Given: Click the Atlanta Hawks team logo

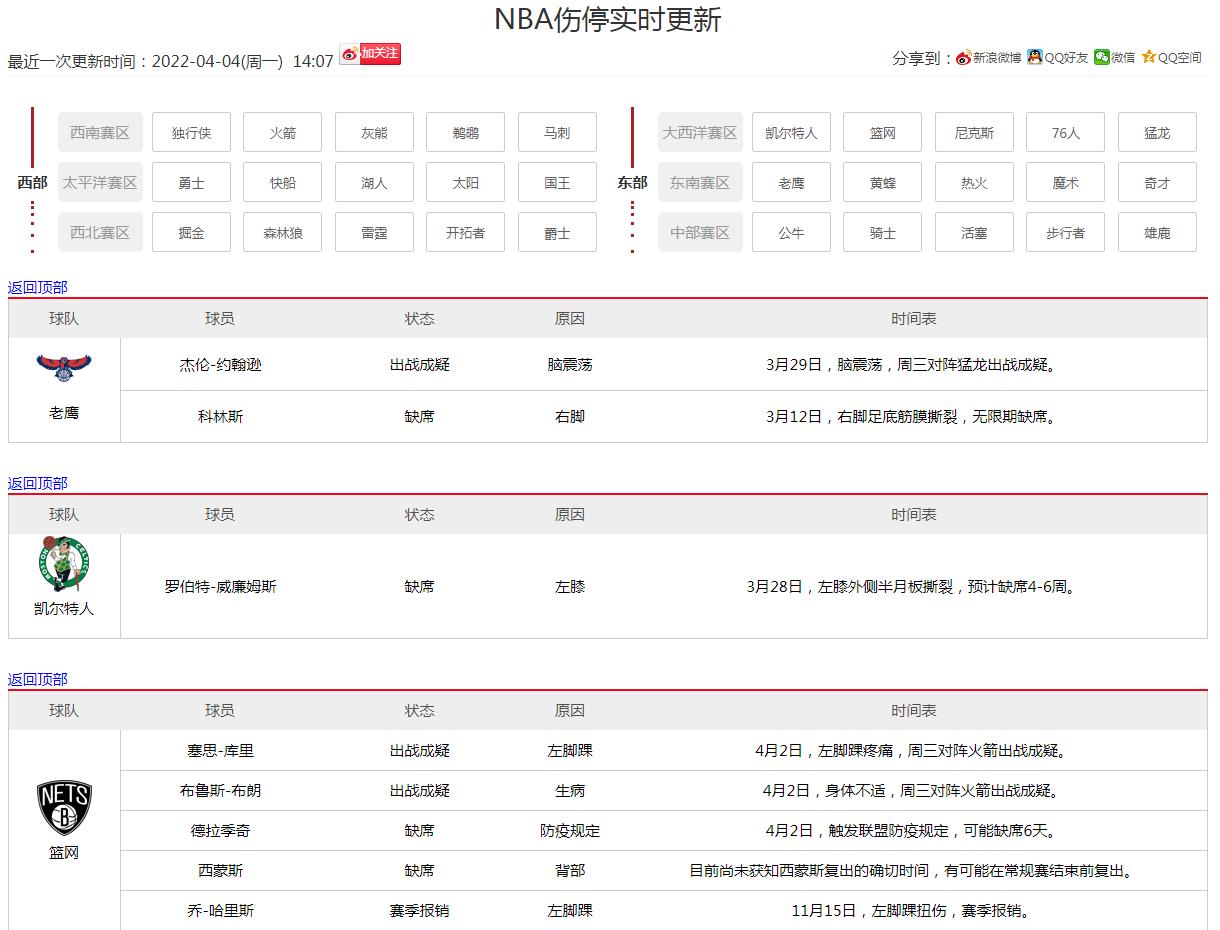Looking at the screenshot, I should (x=64, y=367).
